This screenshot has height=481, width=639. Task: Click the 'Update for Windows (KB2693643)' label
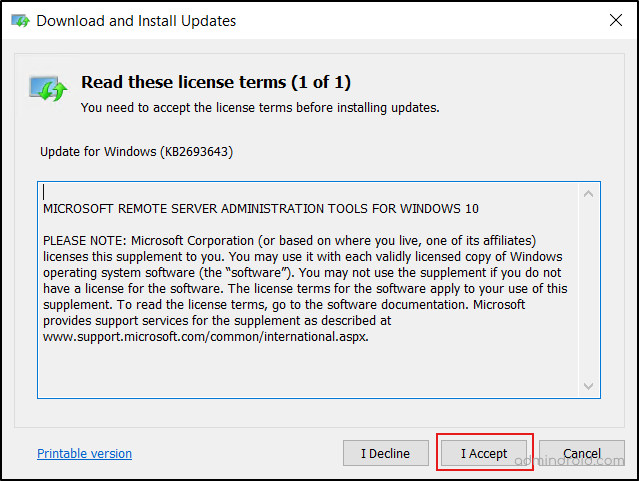136,151
